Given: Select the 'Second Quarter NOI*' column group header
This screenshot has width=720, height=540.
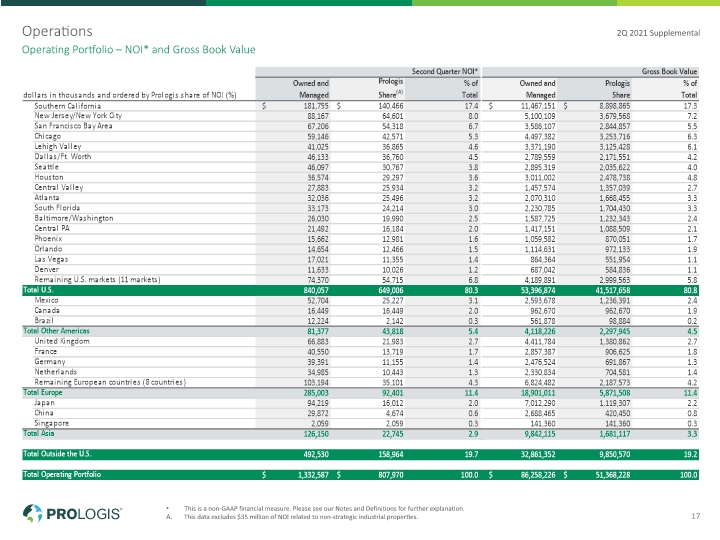Looking at the screenshot, I should pos(444,71).
